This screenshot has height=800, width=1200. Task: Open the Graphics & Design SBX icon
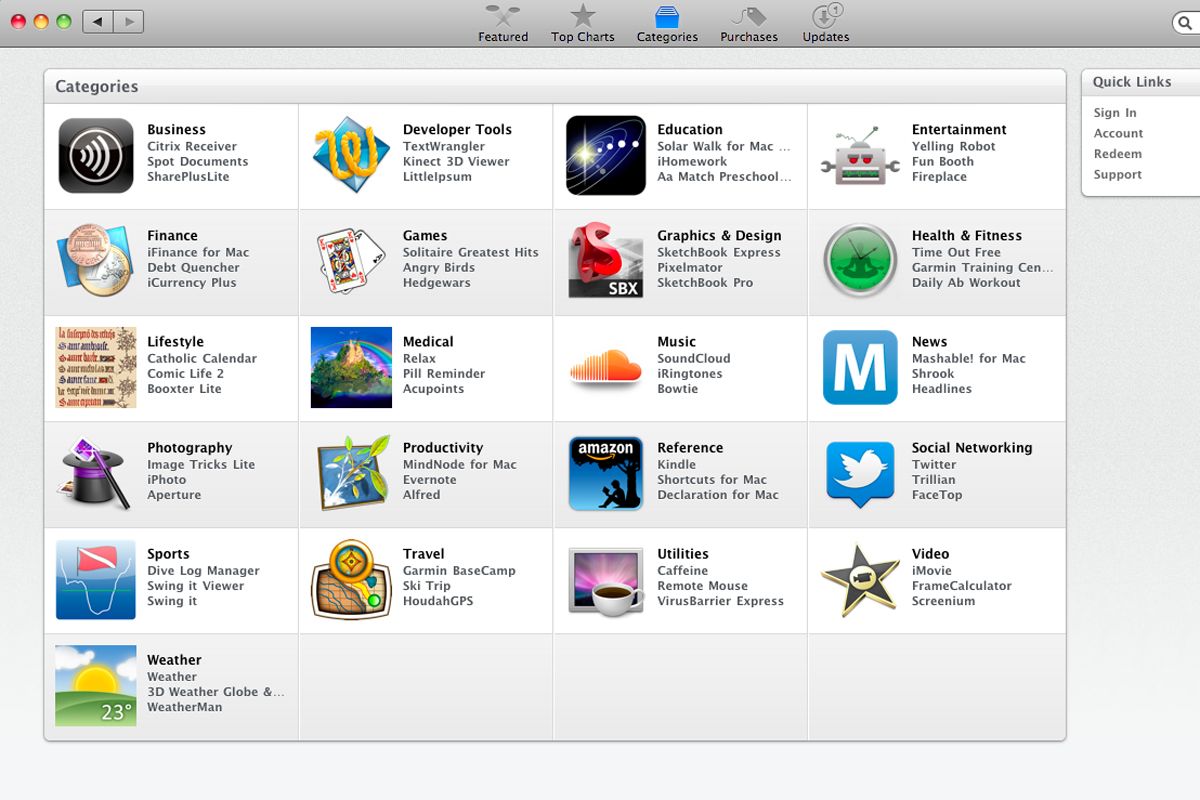pyautogui.click(x=606, y=261)
